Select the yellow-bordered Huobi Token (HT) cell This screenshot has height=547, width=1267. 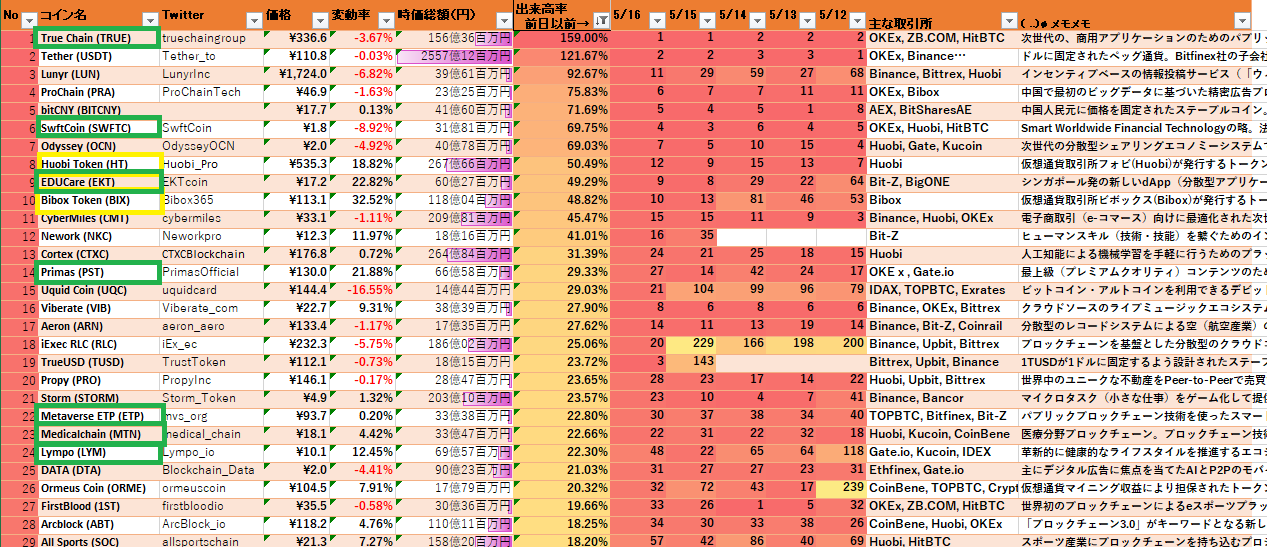(98, 164)
